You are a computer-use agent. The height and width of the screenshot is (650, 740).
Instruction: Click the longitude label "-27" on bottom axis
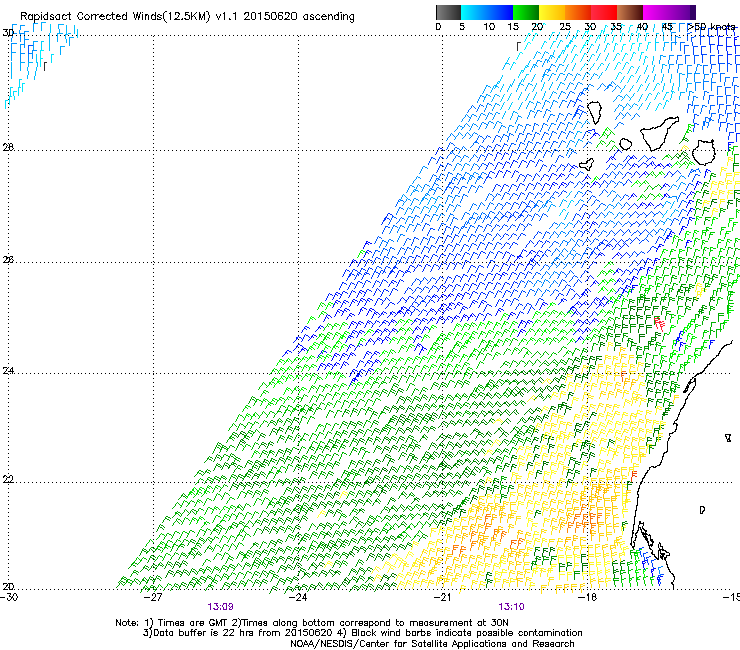coord(153,598)
